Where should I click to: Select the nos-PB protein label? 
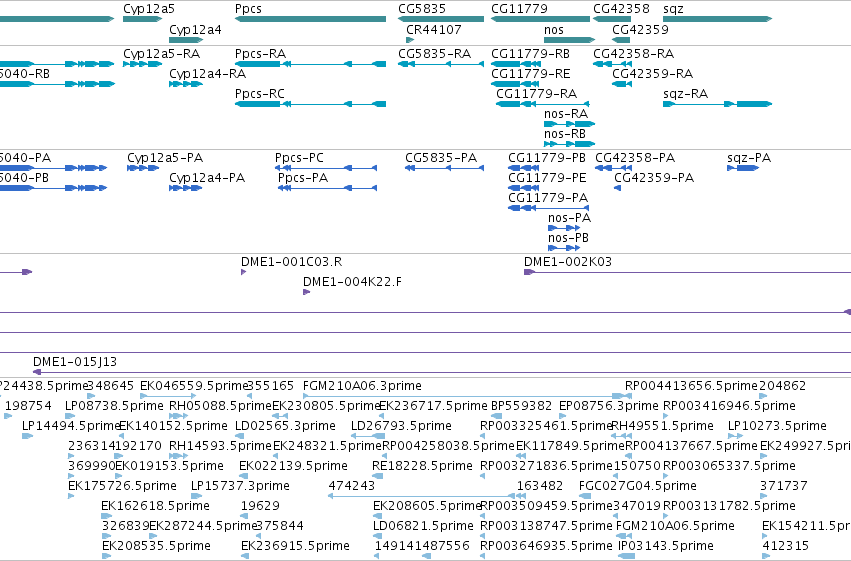click(x=568, y=238)
